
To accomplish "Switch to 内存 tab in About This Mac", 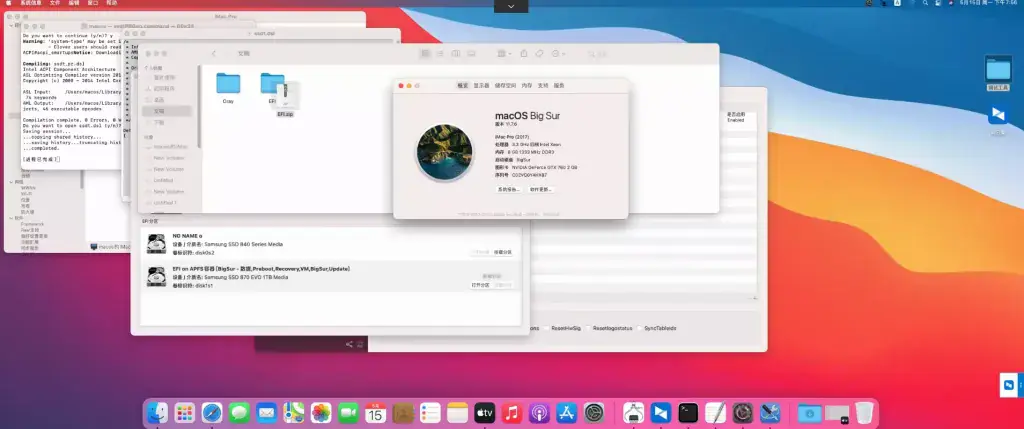I will [x=527, y=86].
